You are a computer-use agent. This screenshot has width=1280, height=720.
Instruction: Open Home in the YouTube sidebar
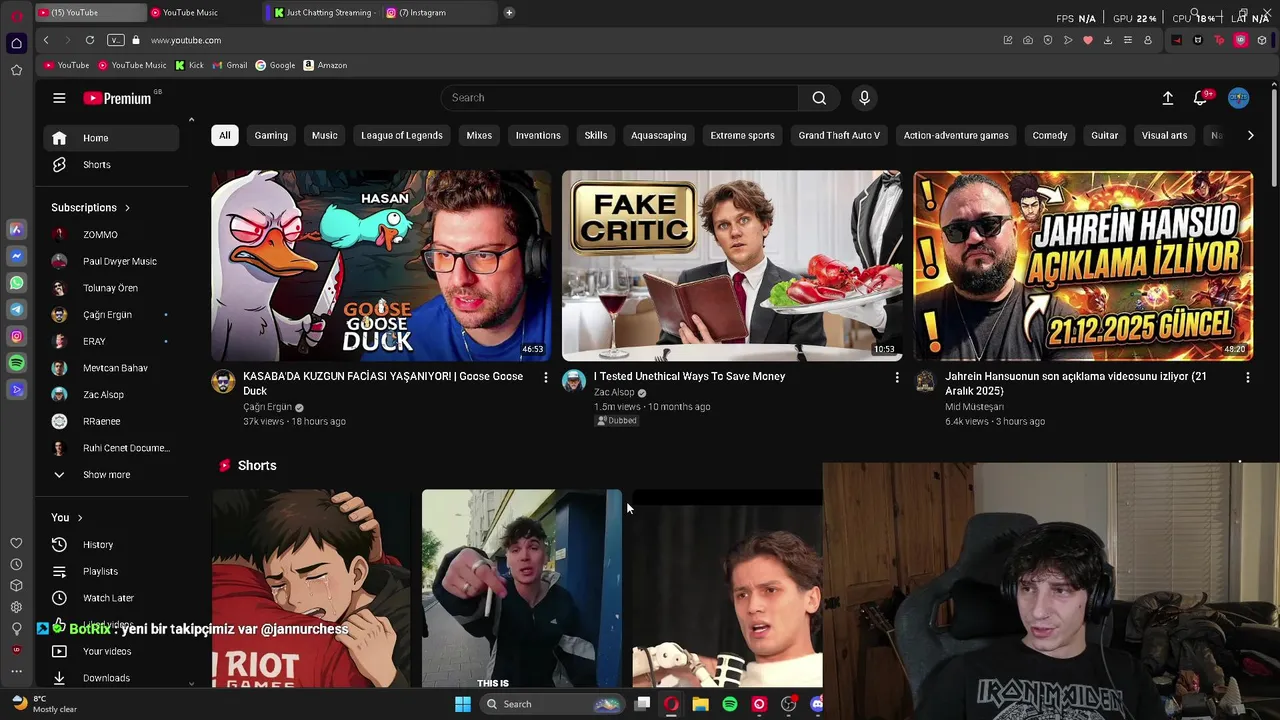111,138
